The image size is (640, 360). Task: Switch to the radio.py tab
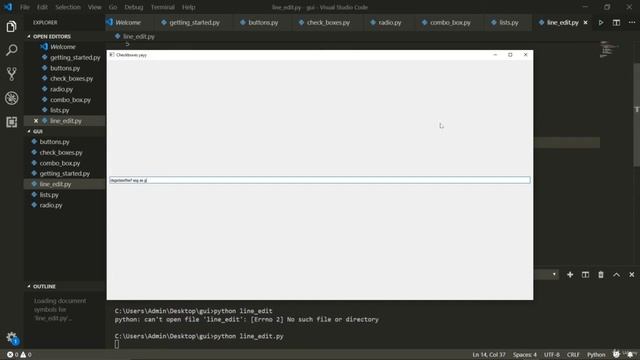tap(390, 22)
